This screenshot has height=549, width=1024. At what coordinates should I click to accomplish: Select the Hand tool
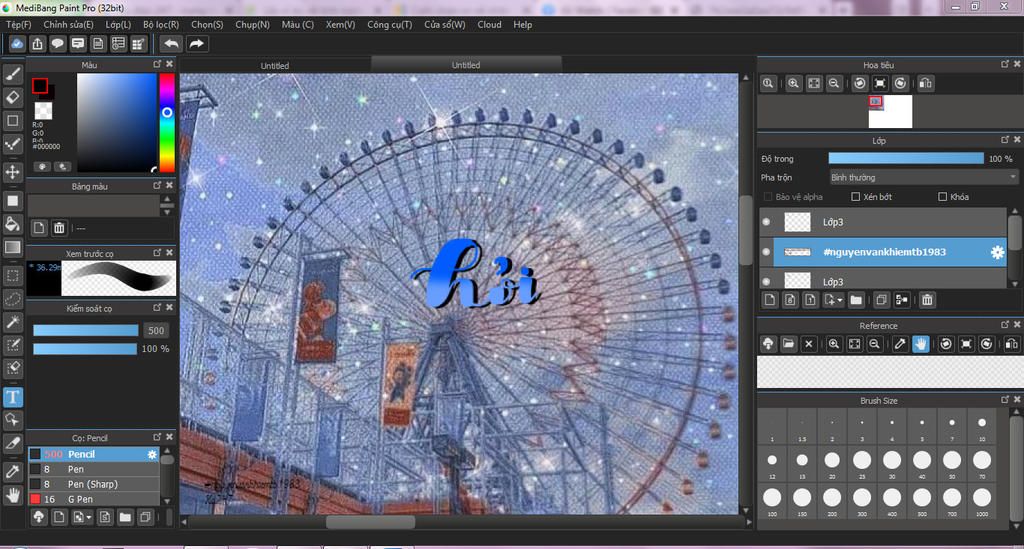(x=12, y=495)
